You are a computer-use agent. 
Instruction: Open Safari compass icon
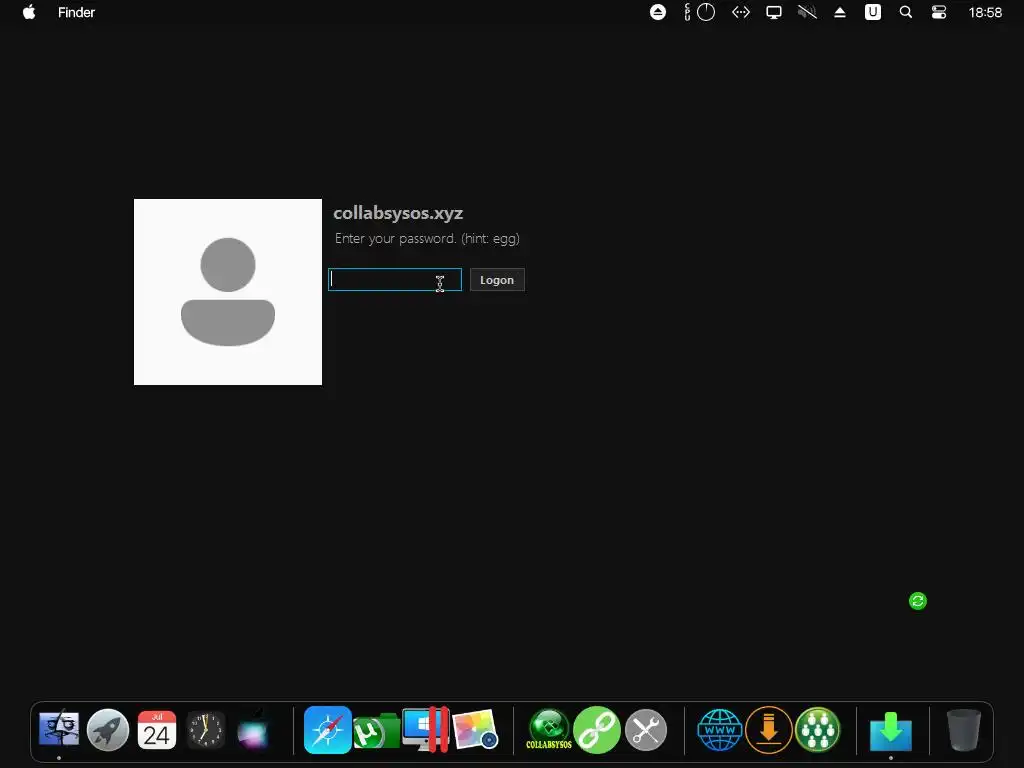tap(328, 729)
